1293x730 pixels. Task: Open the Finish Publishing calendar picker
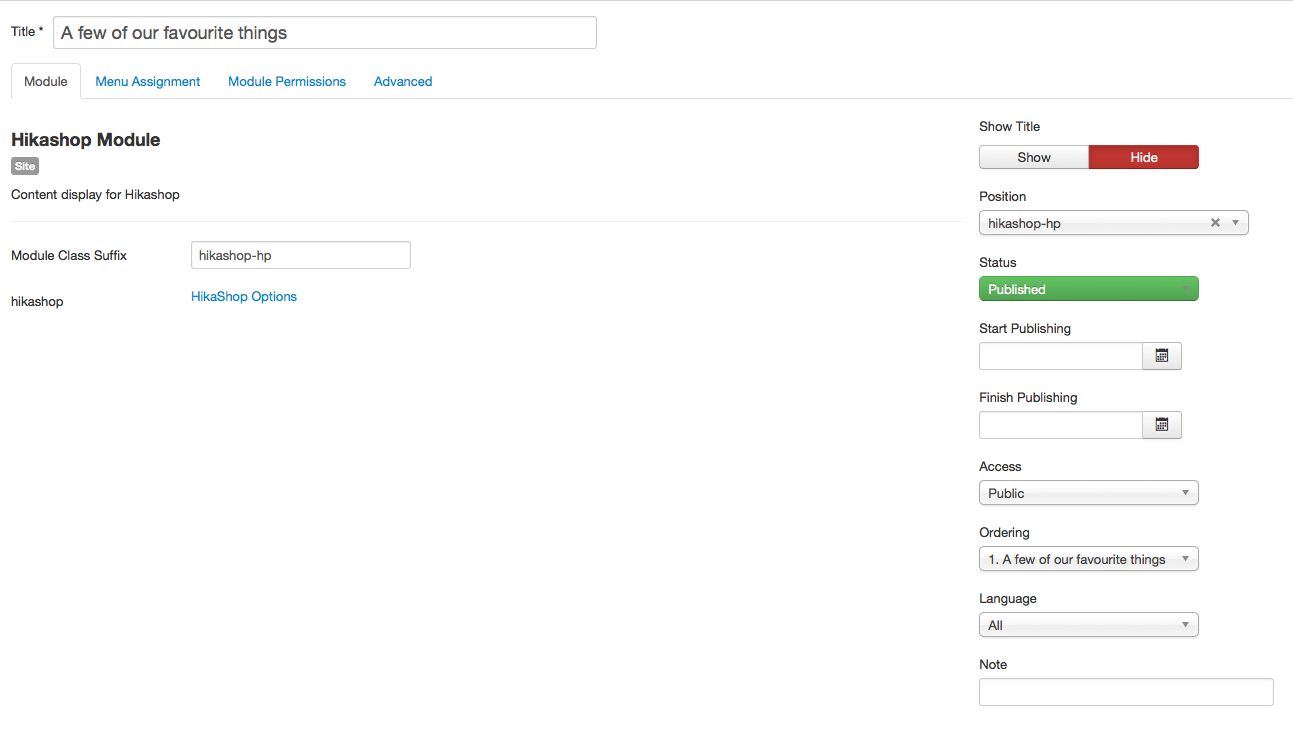click(x=1162, y=425)
